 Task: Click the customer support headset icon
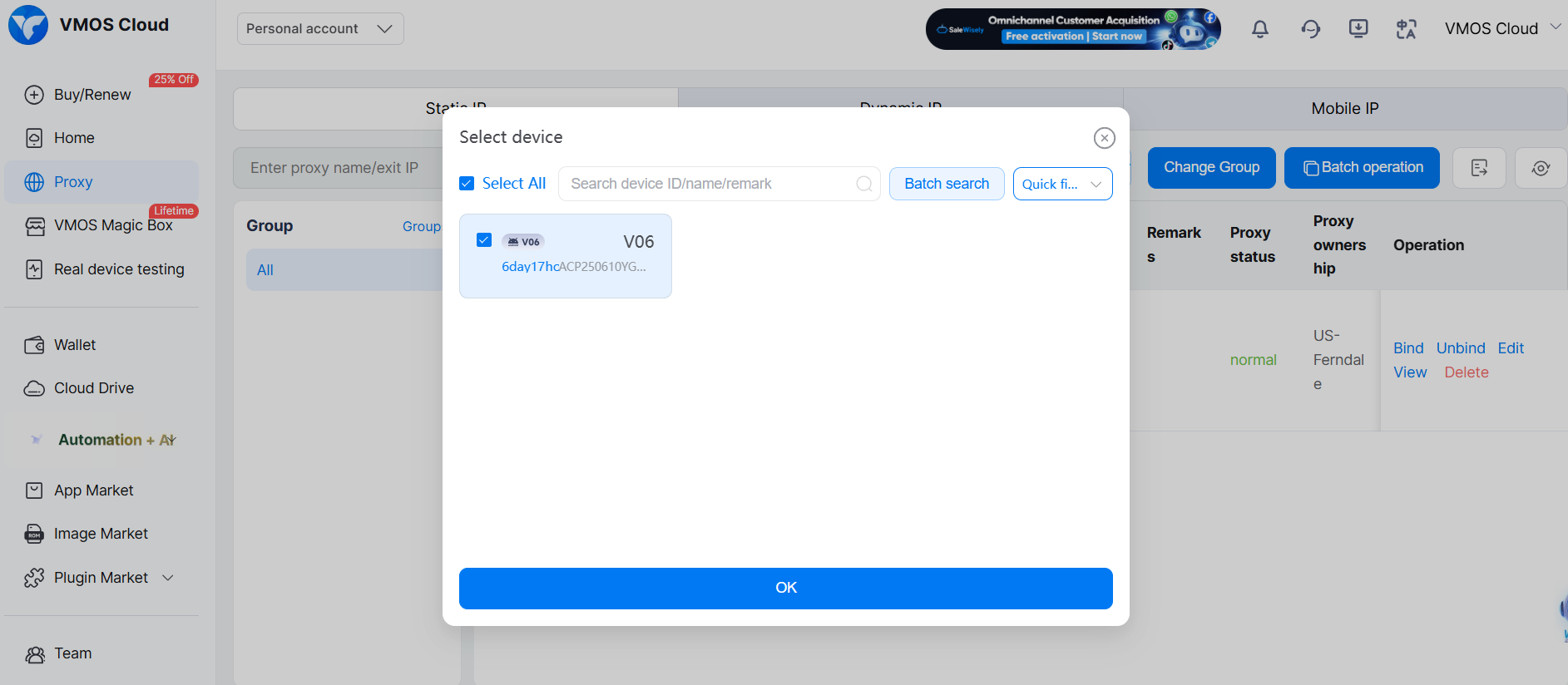pos(1311,29)
